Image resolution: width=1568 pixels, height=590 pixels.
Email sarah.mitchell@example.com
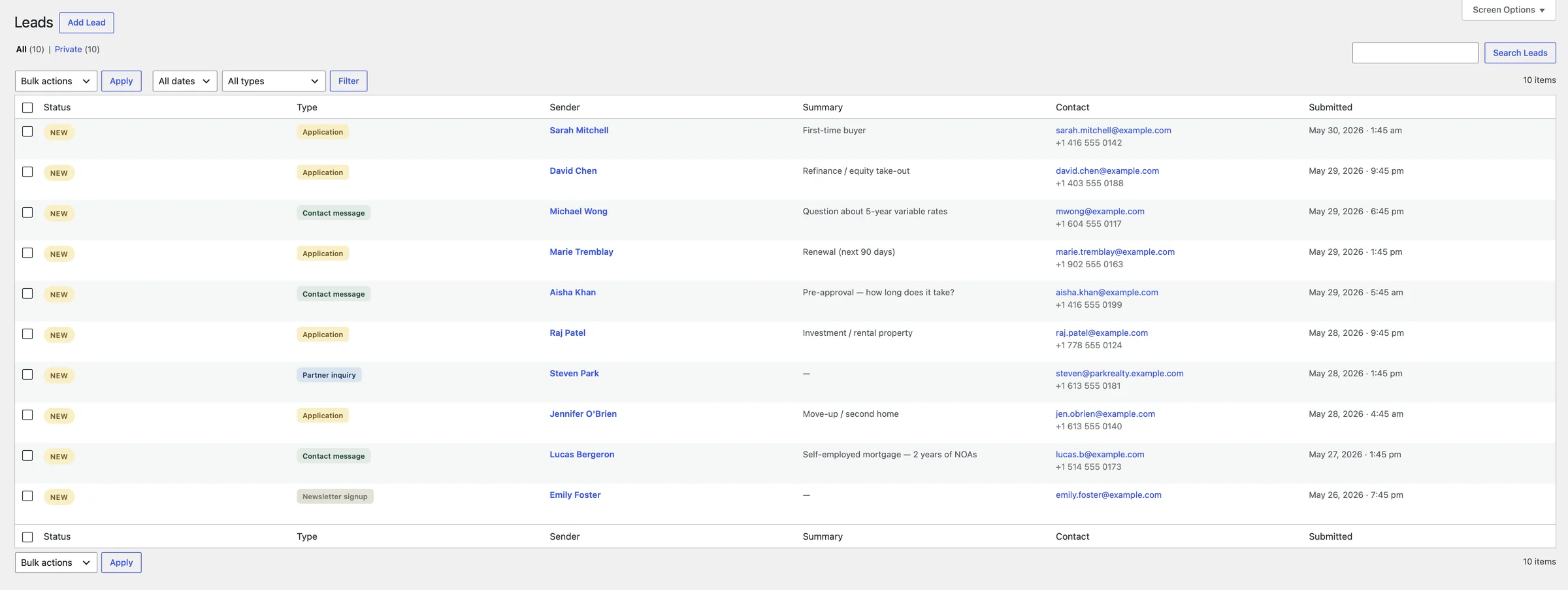click(x=1113, y=131)
